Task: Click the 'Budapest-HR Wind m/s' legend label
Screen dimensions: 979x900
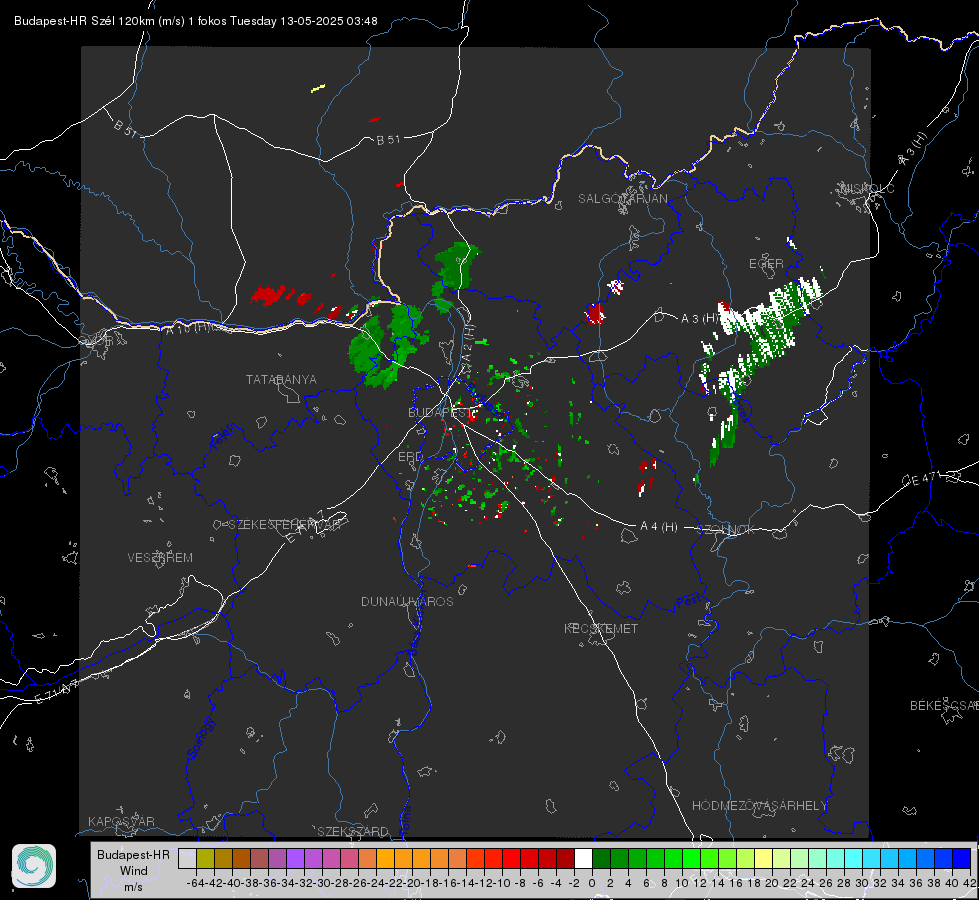Action: 134,870
